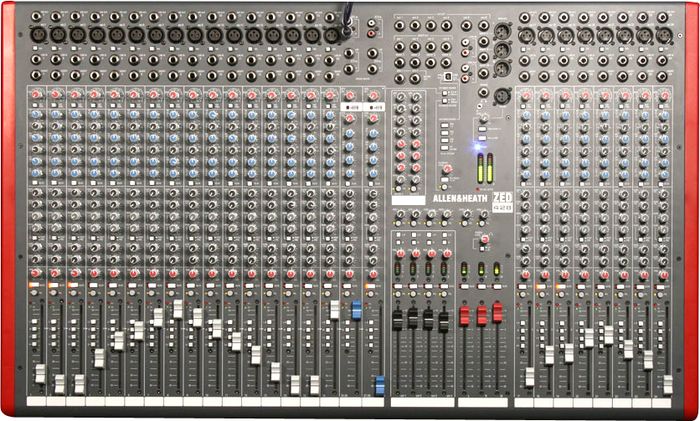Click the headphone jack left of lamp socket
This screenshot has height=421, width=700.
[483, 92]
